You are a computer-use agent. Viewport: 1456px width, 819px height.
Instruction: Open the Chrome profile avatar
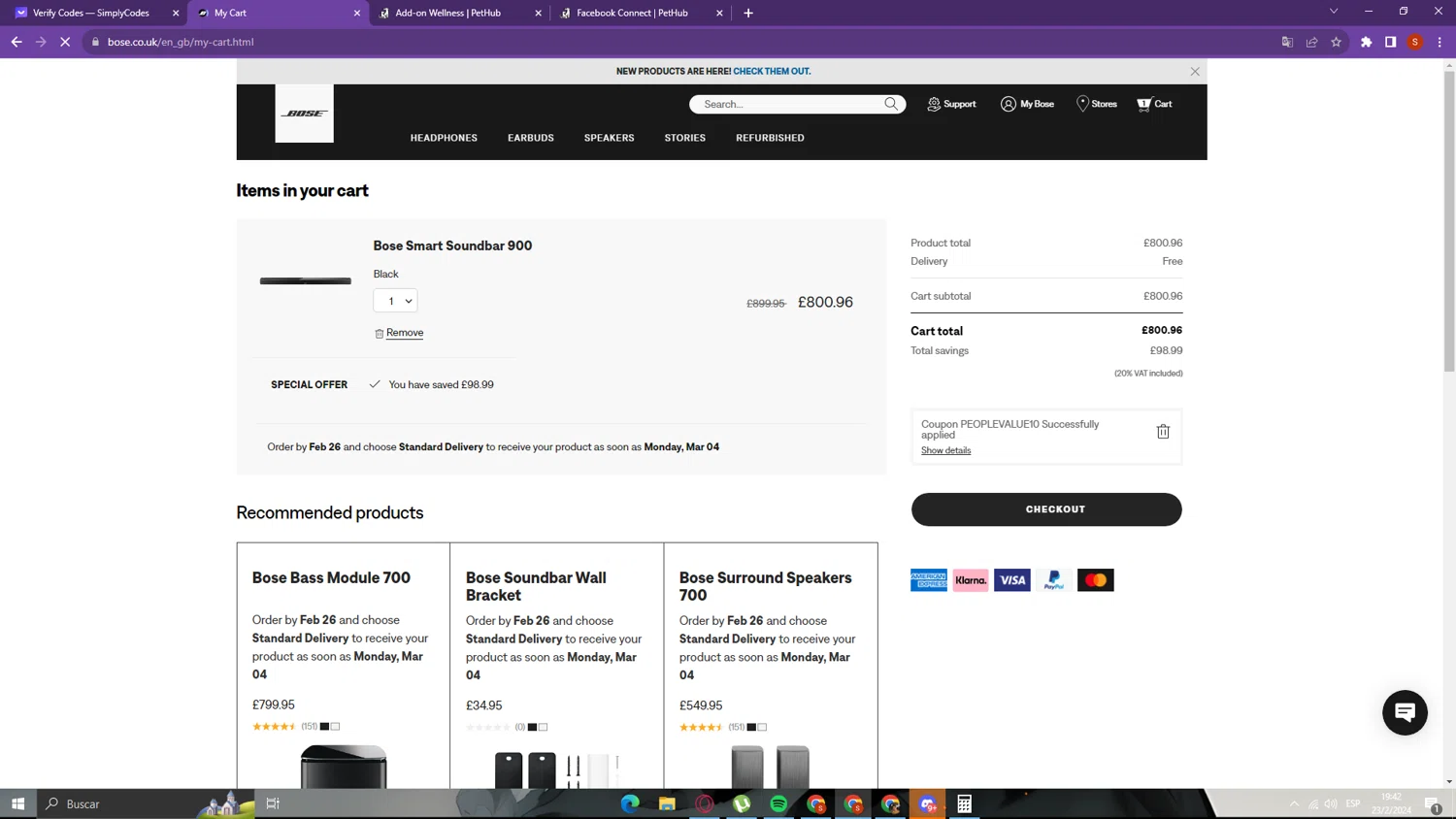(1415, 42)
